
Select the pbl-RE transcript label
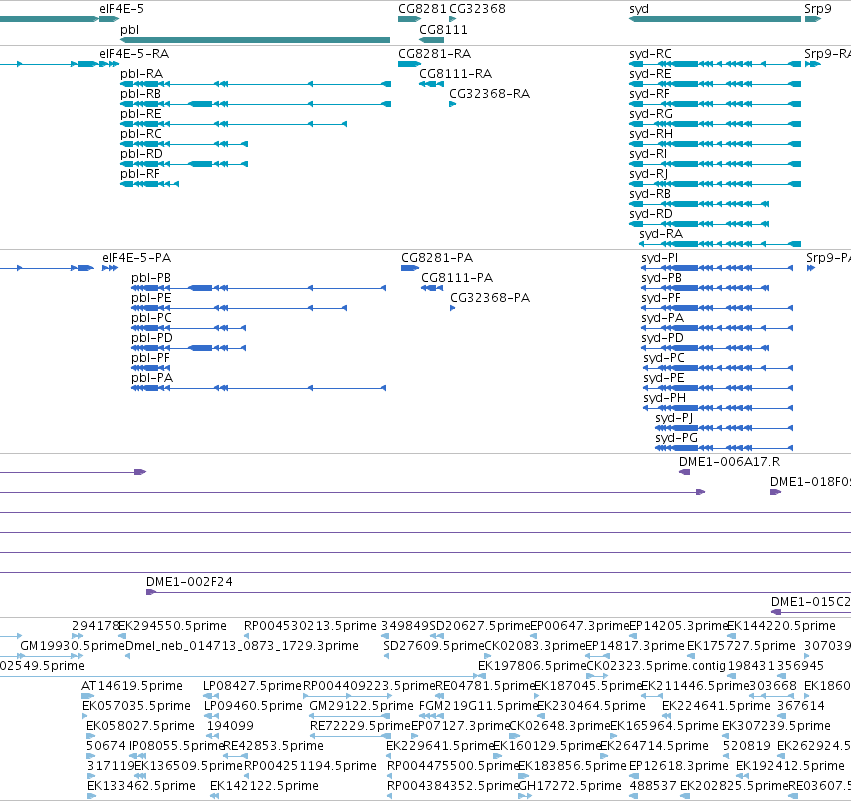(x=141, y=113)
